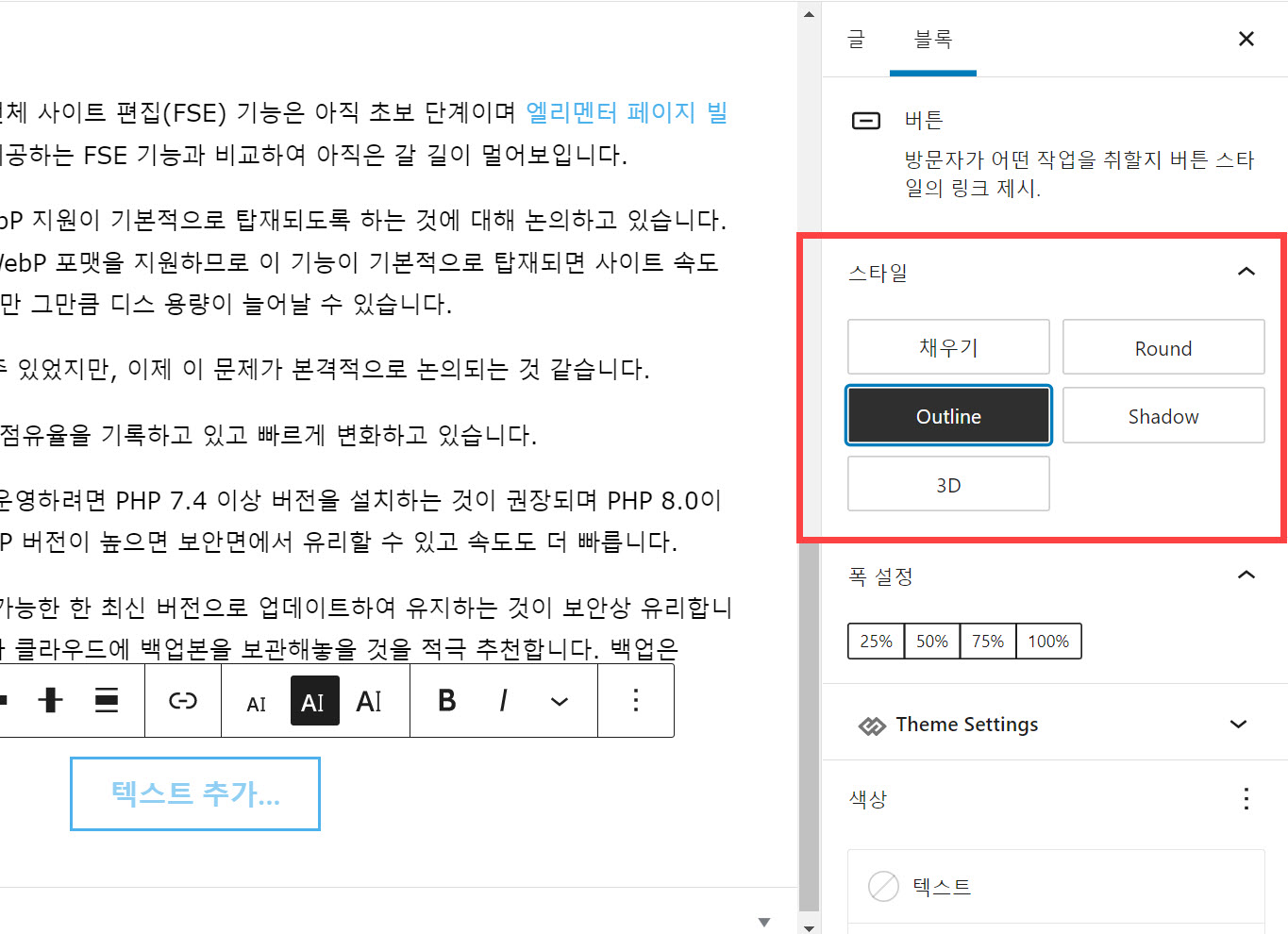The height and width of the screenshot is (934, 1288).
Task: Click the 텍스트 추가... button in editor
Action: tap(194, 793)
